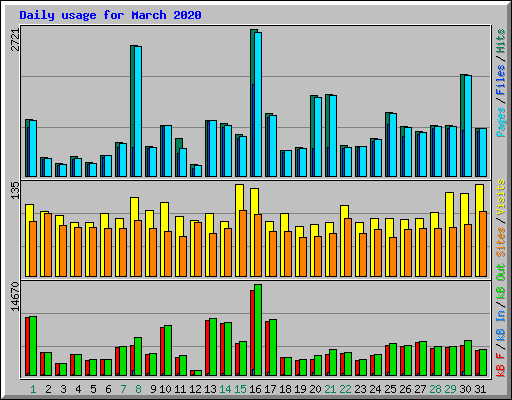
Task: Click the Visits legend label
Action: coord(501,197)
